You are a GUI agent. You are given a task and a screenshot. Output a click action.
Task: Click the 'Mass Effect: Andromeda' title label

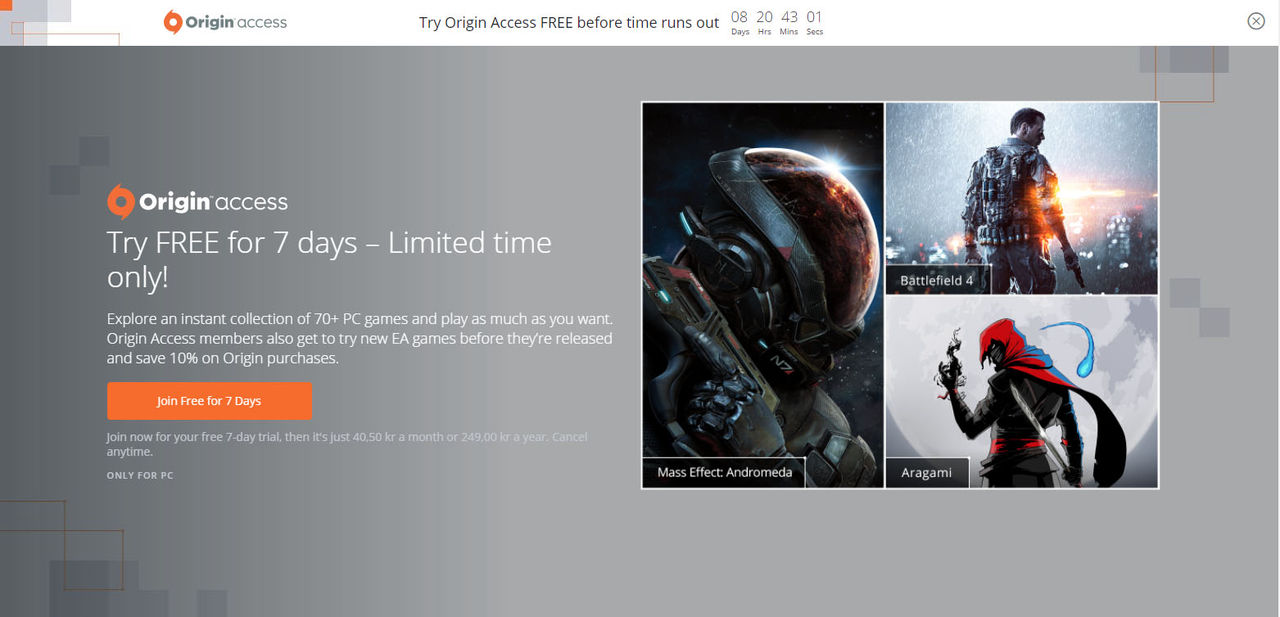click(723, 472)
